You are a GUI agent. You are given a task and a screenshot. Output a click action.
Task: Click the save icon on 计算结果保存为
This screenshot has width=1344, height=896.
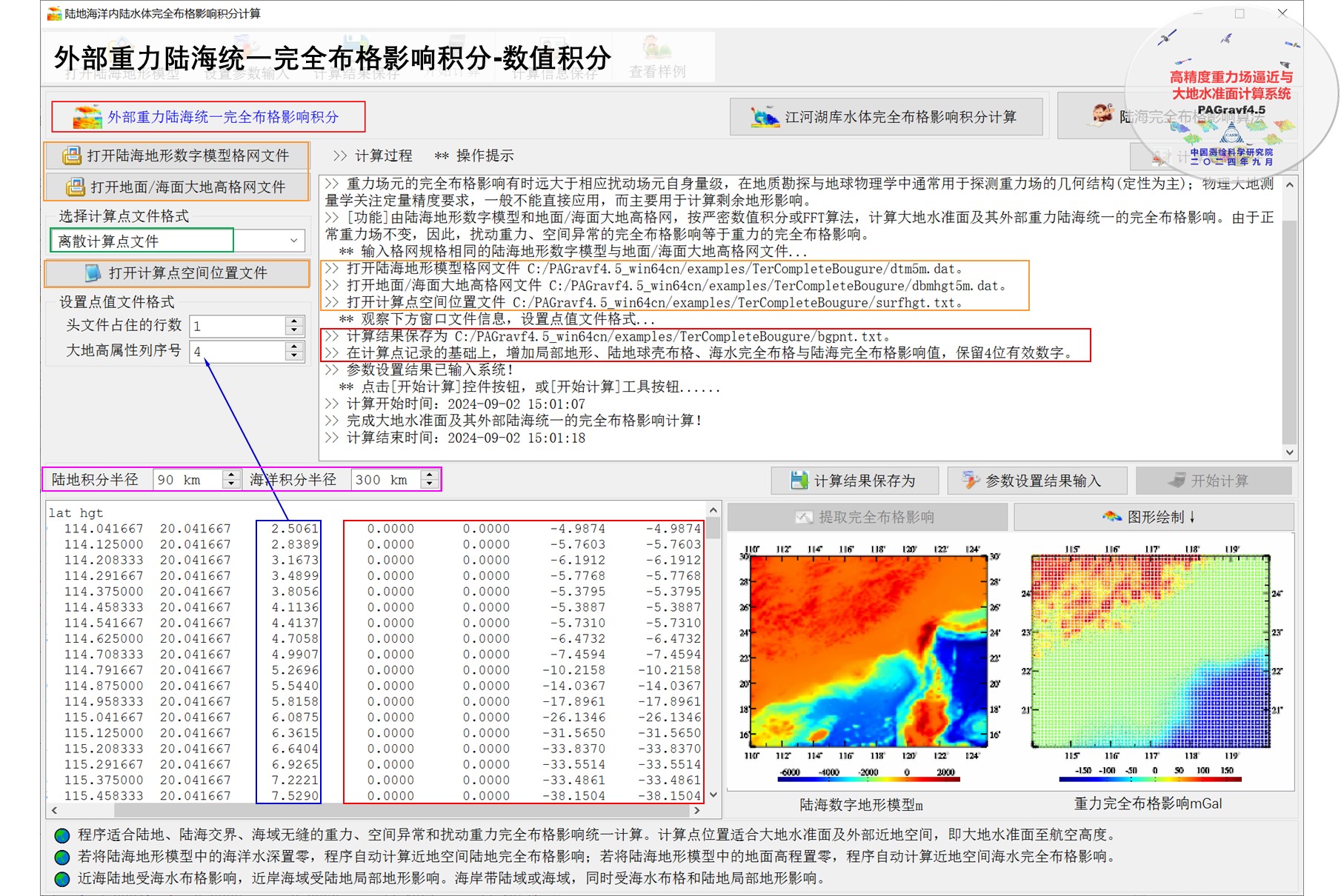[799, 481]
